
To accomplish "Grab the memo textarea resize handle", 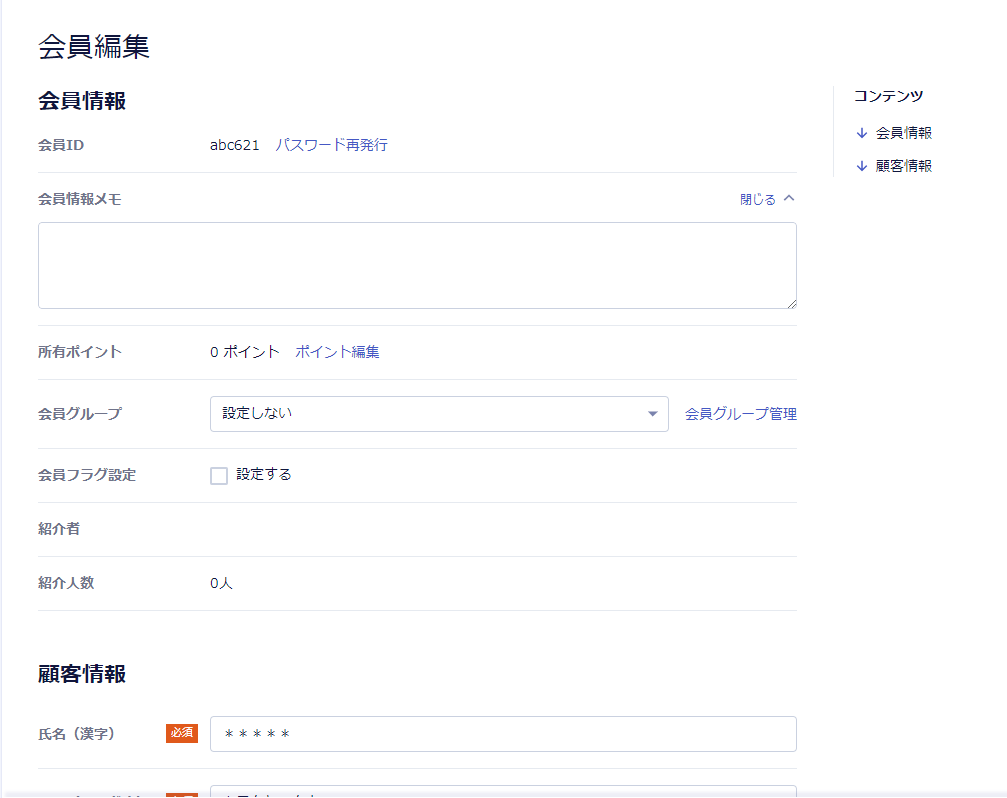I will pyautogui.click(x=791, y=303).
